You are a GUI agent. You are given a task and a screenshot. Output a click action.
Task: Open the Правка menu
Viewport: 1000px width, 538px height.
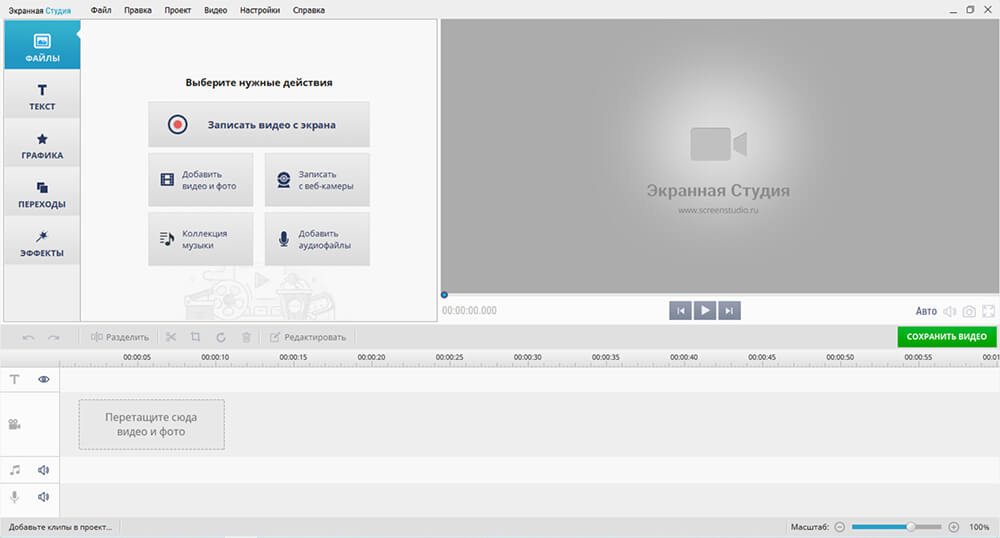pos(138,10)
